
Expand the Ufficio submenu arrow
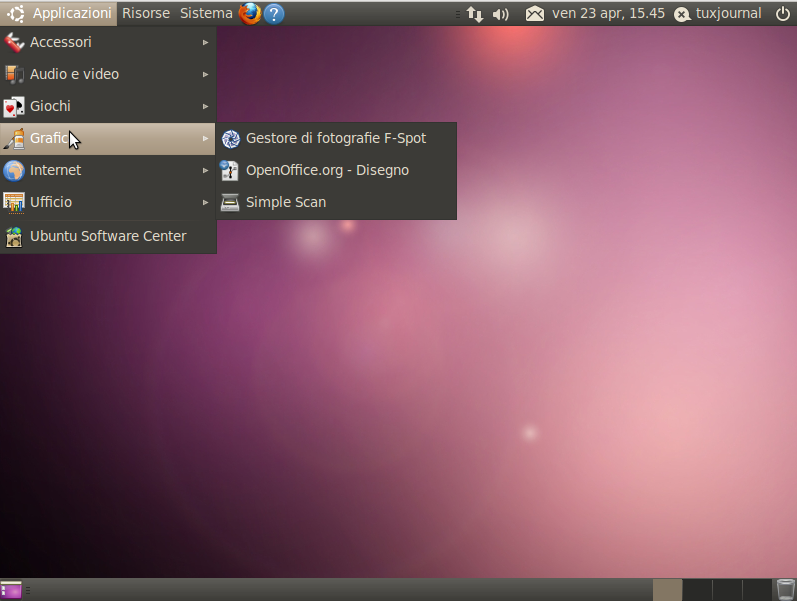coord(205,202)
